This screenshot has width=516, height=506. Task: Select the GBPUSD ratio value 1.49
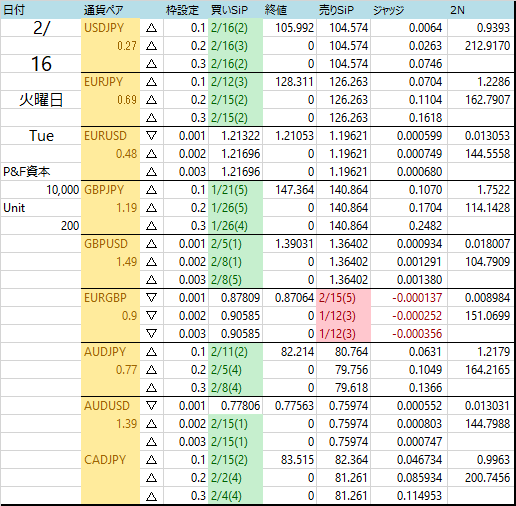126,262
